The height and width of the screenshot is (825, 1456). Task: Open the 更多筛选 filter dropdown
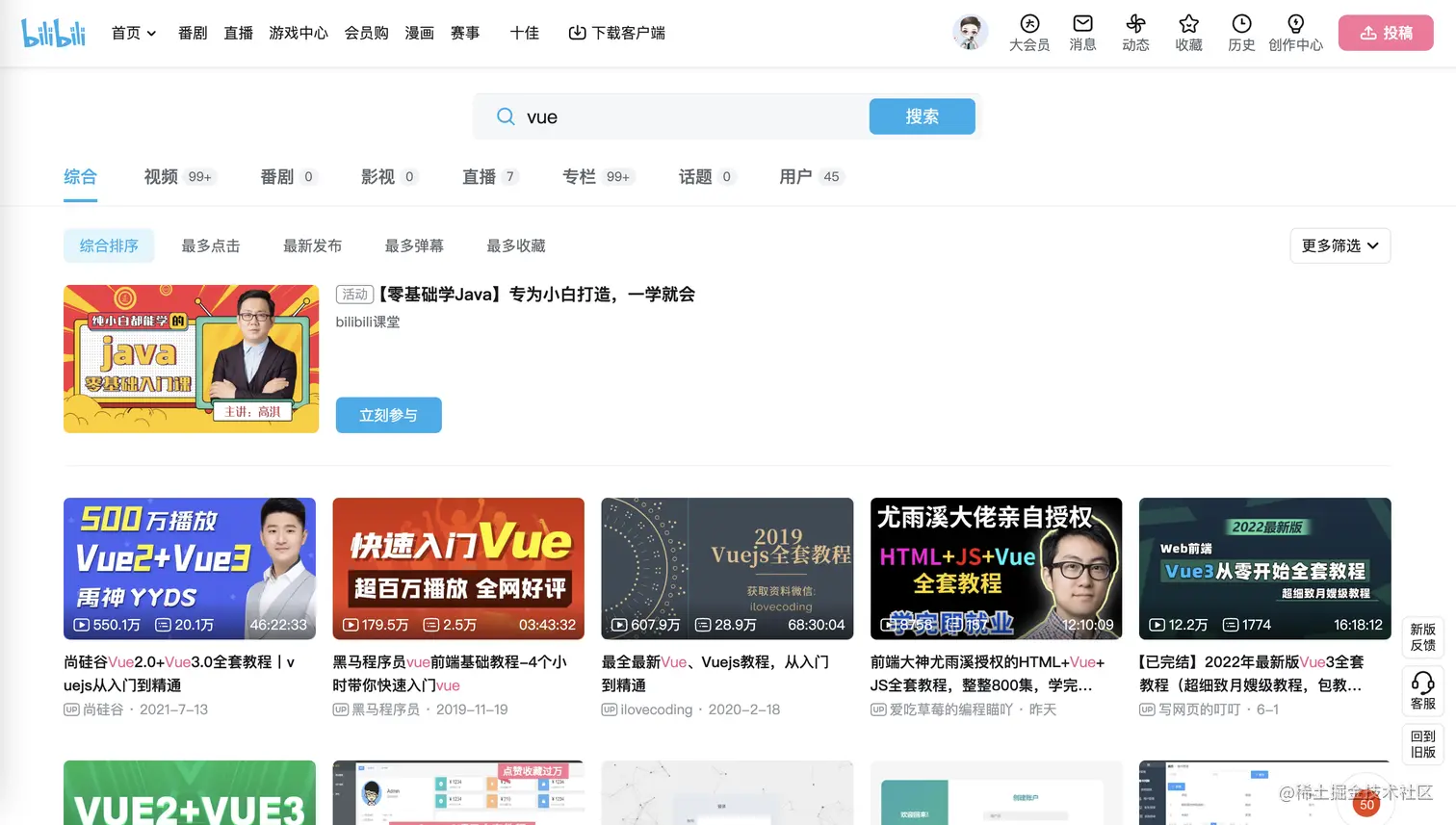(x=1340, y=245)
